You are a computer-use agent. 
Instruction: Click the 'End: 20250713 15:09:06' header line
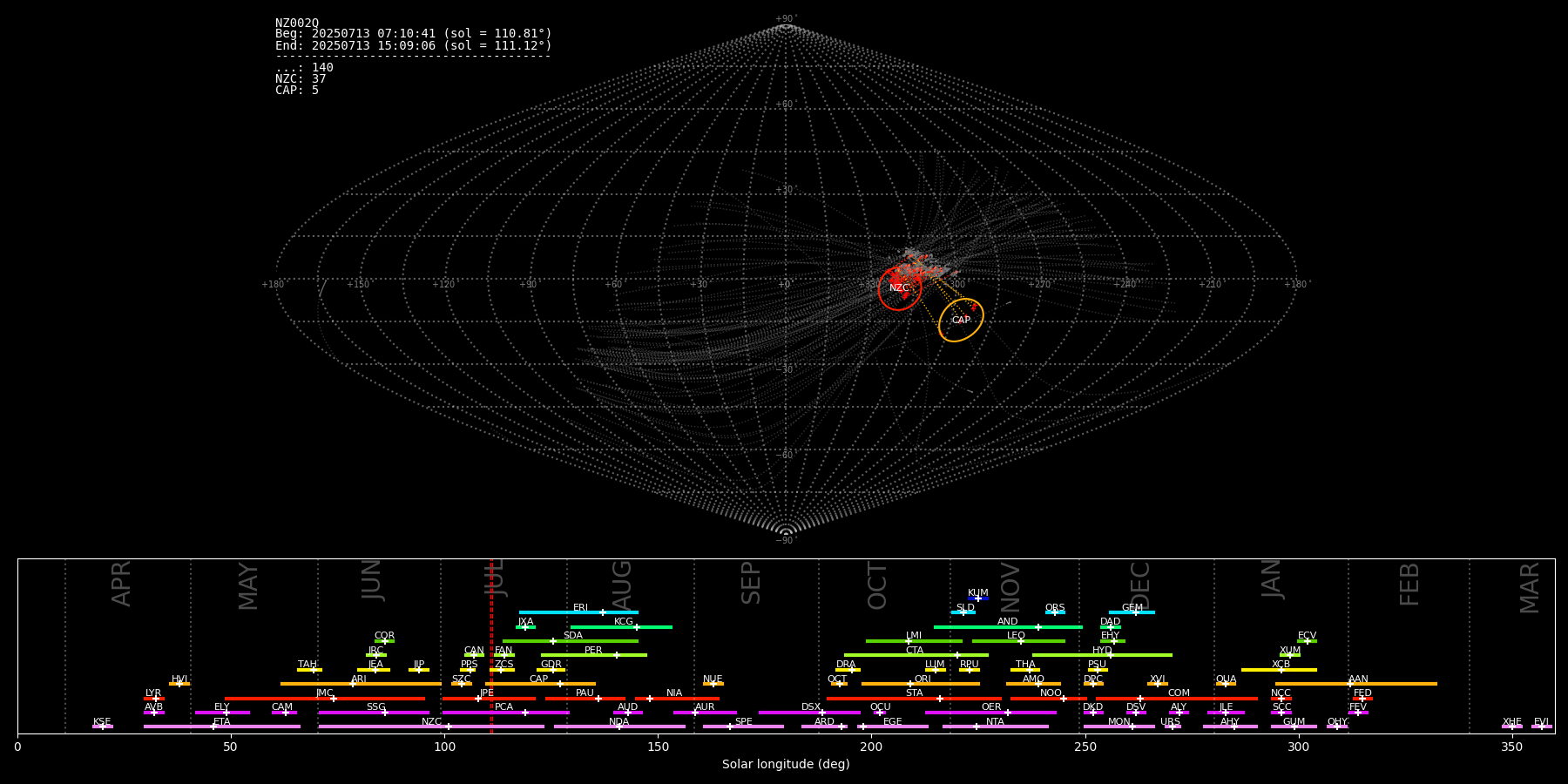pos(414,45)
